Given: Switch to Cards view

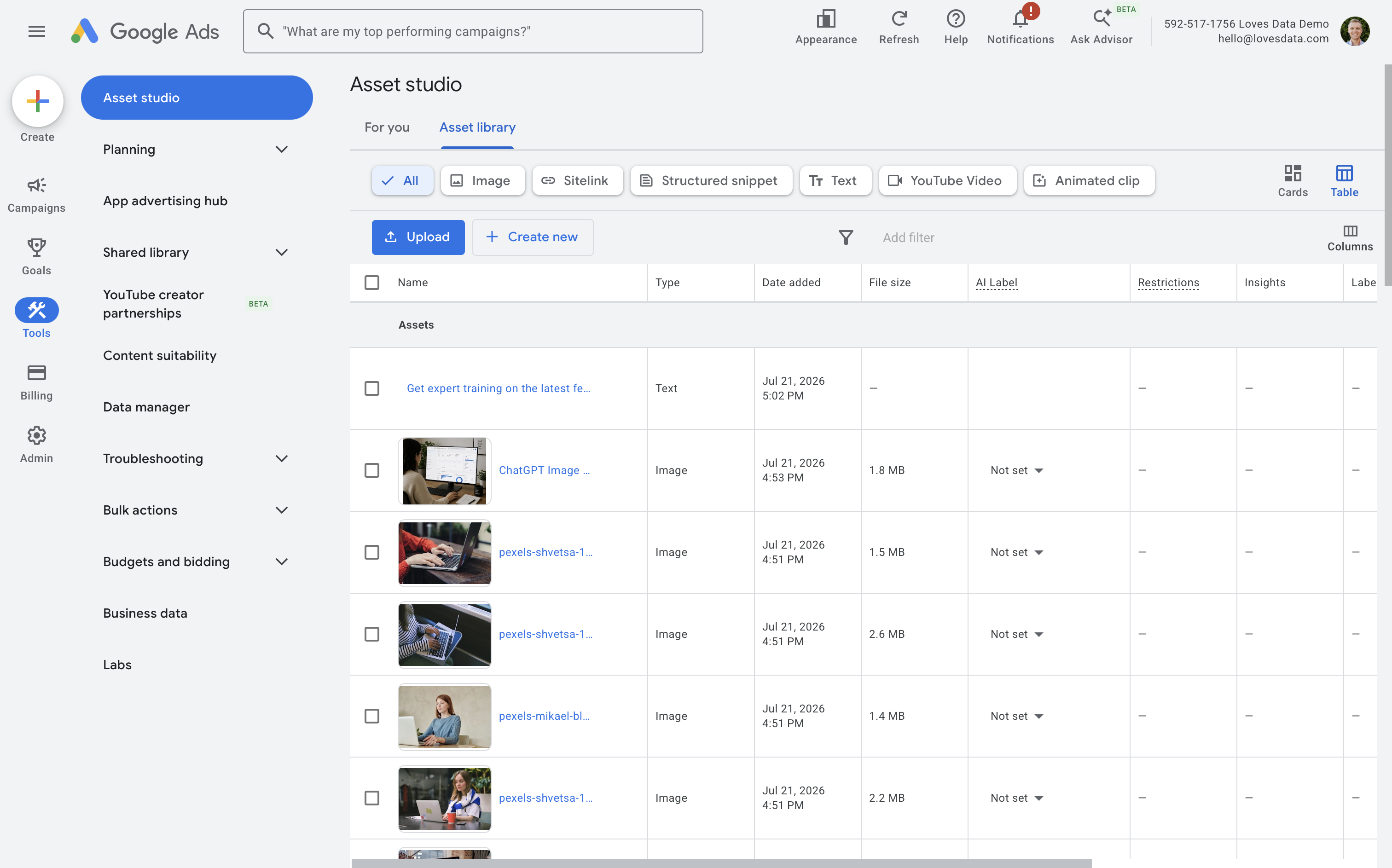Looking at the screenshot, I should tap(1292, 181).
